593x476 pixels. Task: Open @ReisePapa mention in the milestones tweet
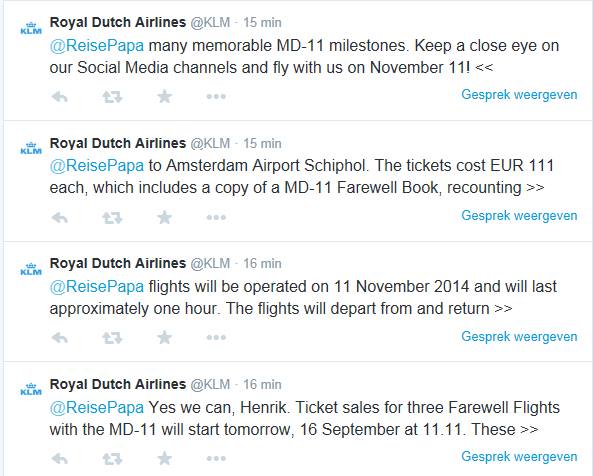pos(97,46)
